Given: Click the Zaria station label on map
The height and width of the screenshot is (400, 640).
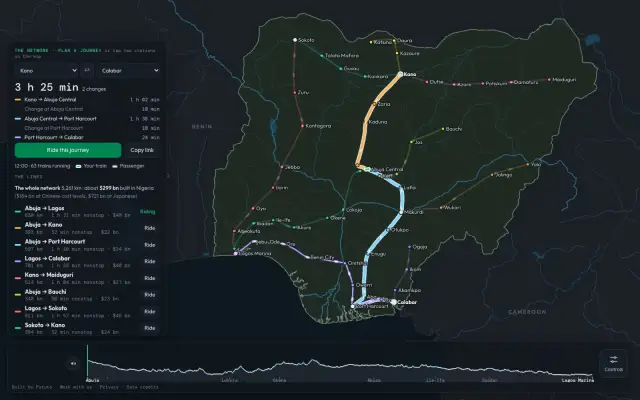Looking at the screenshot, I should pos(384,104).
